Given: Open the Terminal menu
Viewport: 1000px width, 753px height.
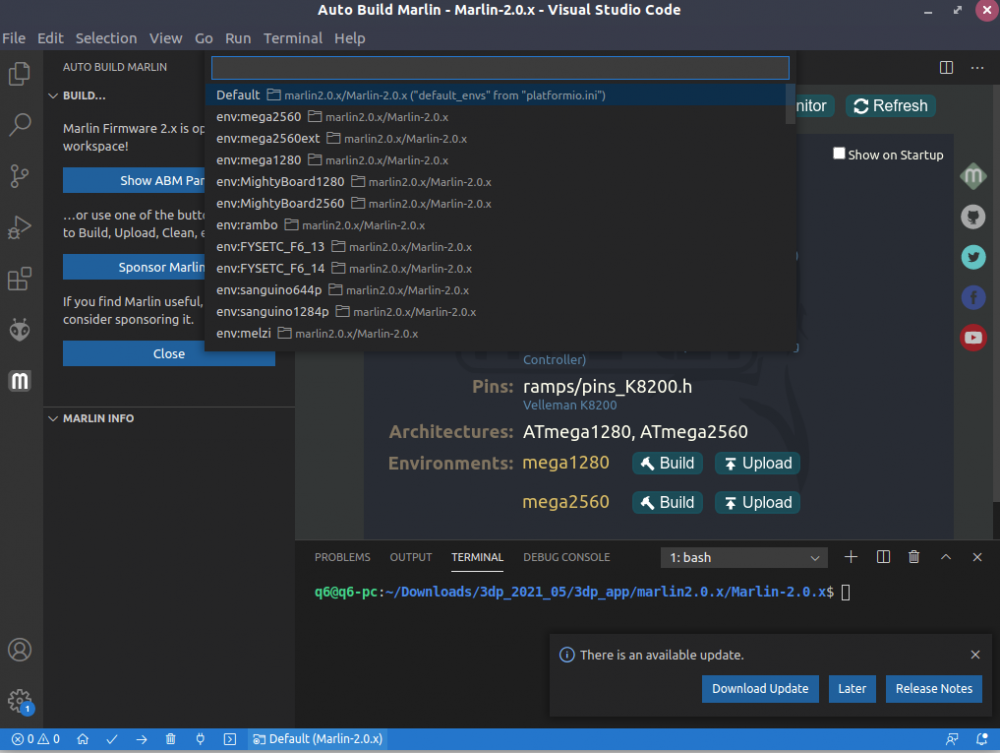Looking at the screenshot, I should pos(293,38).
